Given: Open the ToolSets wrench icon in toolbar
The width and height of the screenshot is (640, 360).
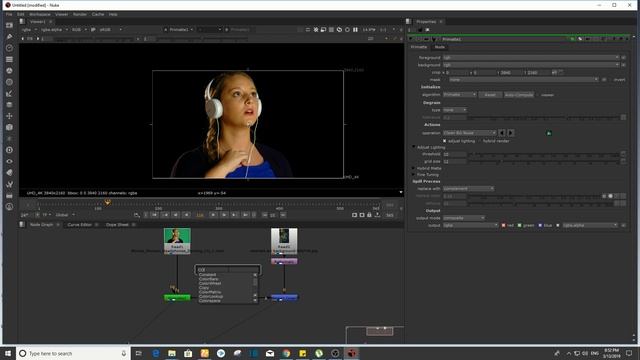Looking at the screenshot, I should (x=9, y=184).
